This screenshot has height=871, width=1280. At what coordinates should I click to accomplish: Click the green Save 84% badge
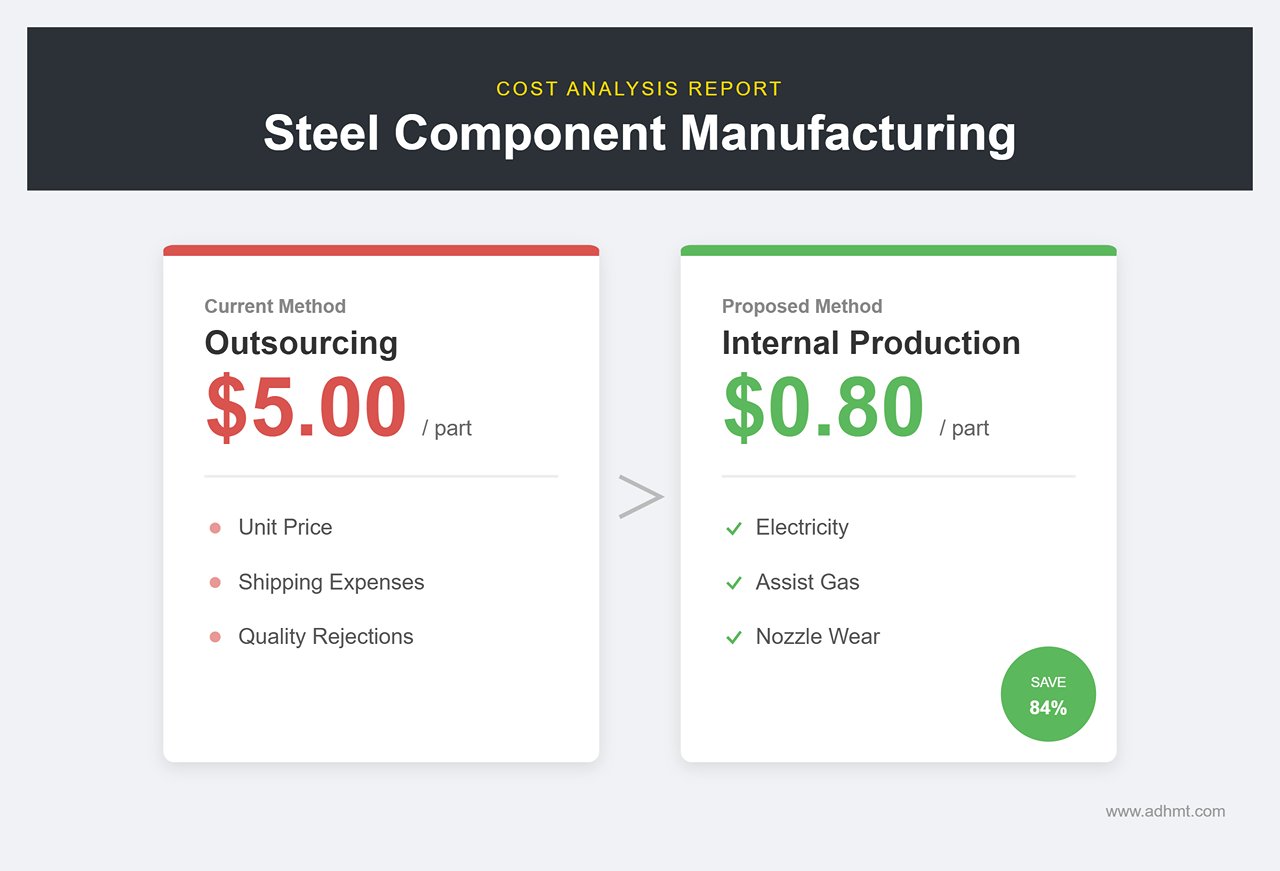[x=1048, y=695]
